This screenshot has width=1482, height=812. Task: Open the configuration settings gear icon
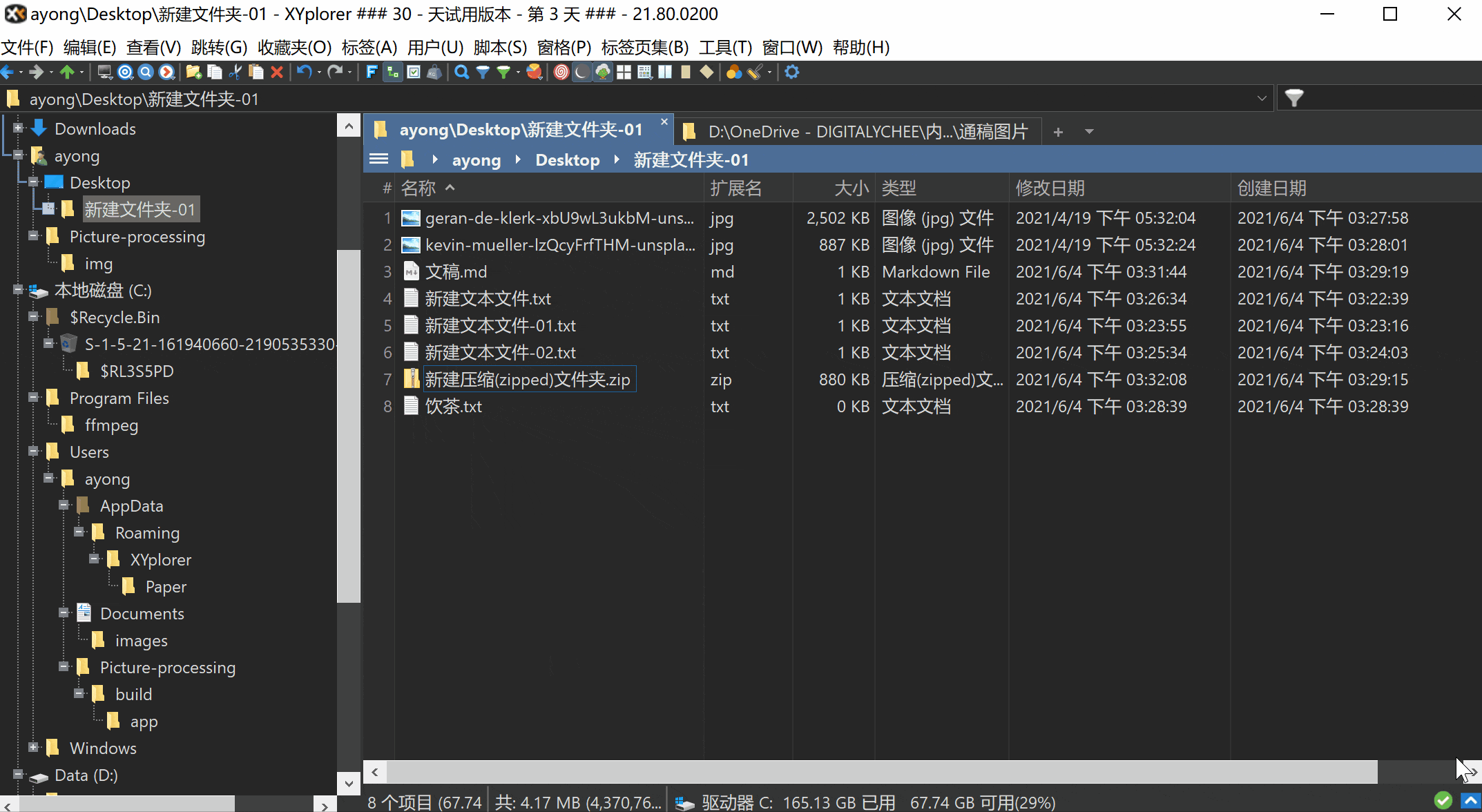click(791, 72)
